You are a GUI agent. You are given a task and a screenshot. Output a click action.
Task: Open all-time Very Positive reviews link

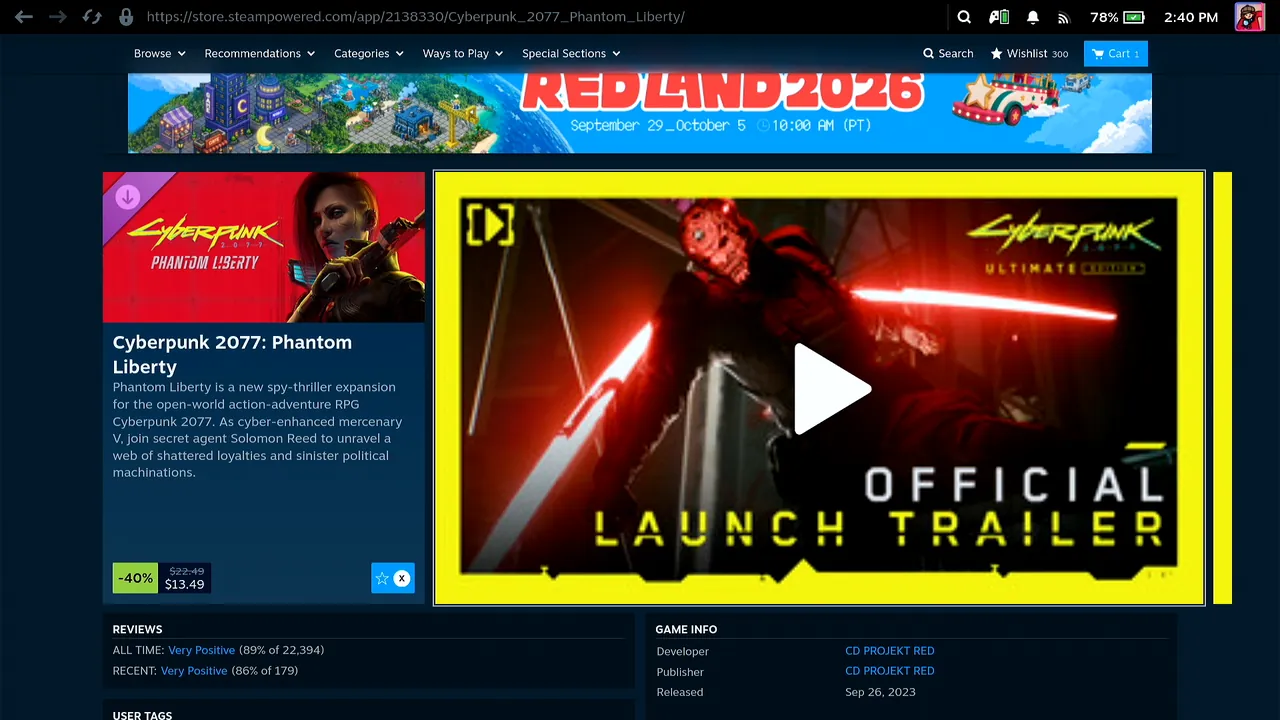(x=201, y=650)
